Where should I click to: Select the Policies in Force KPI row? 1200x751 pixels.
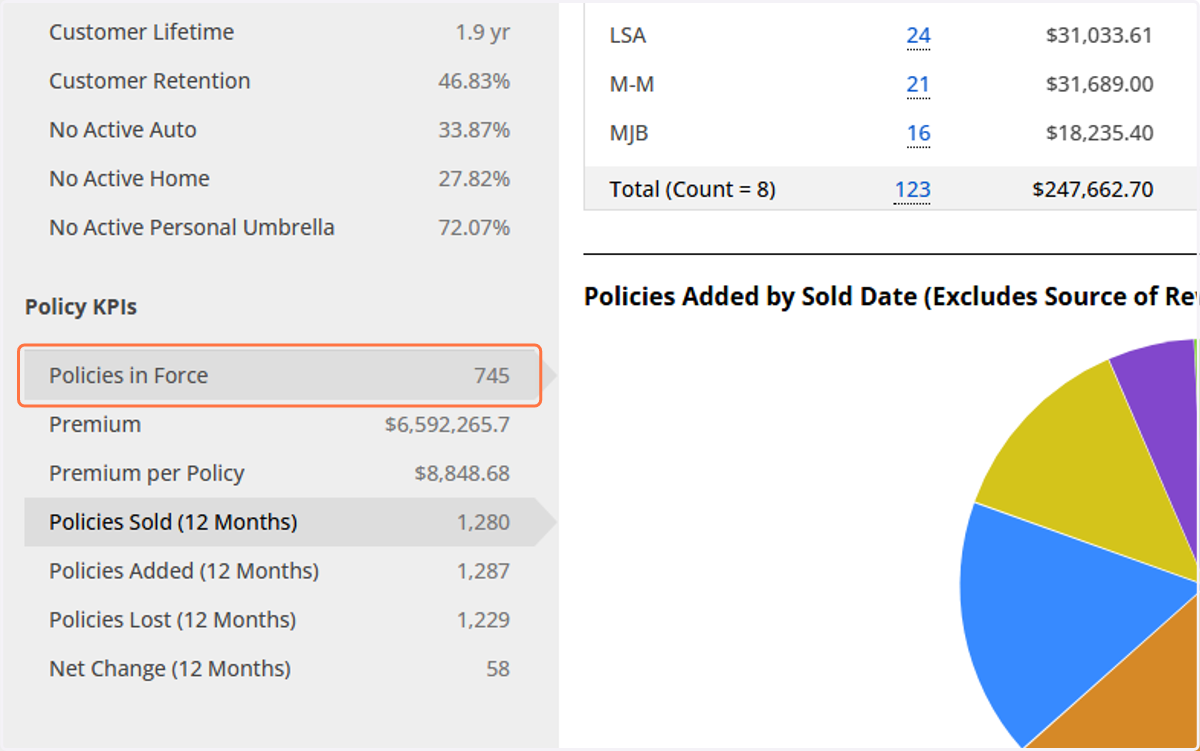pos(280,376)
